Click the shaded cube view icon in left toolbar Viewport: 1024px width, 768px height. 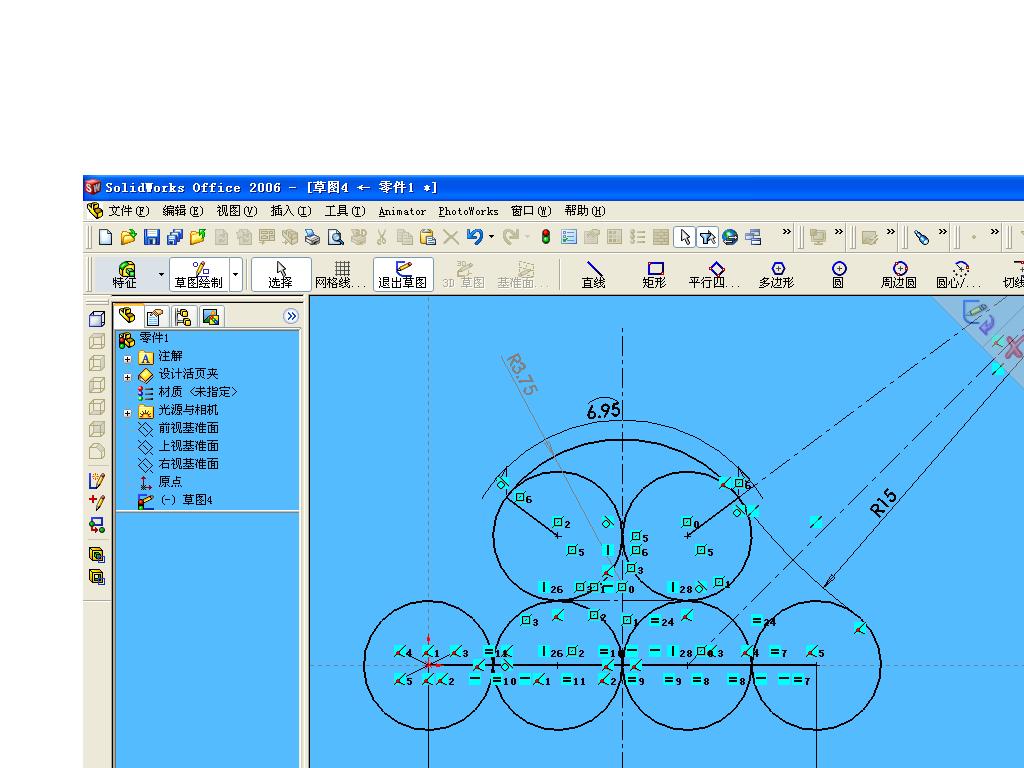click(97, 318)
